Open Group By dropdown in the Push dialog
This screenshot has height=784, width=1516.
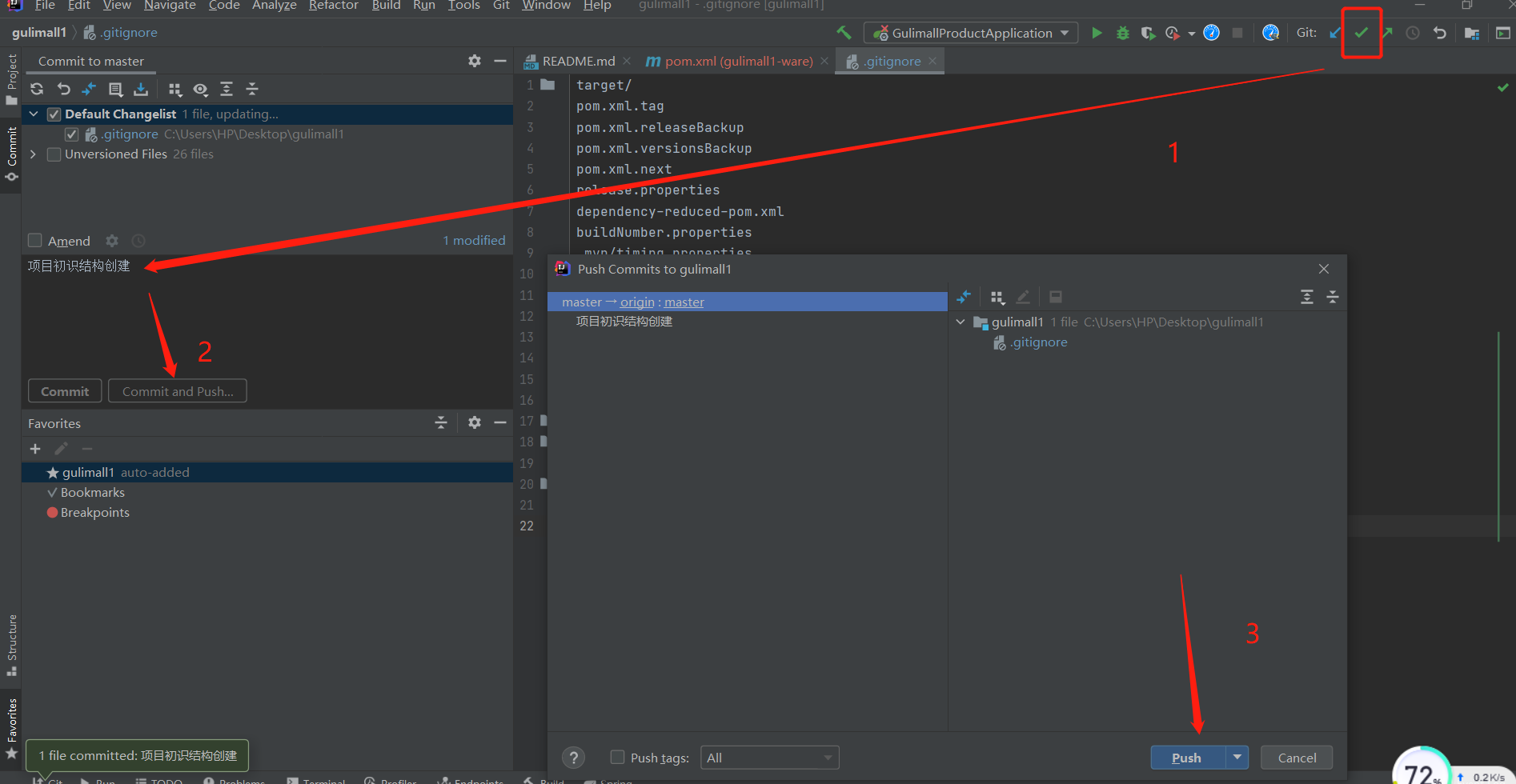click(x=997, y=297)
